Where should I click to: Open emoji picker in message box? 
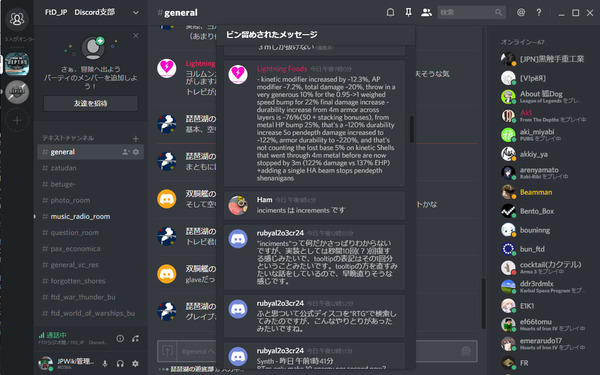[x=466, y=351]
